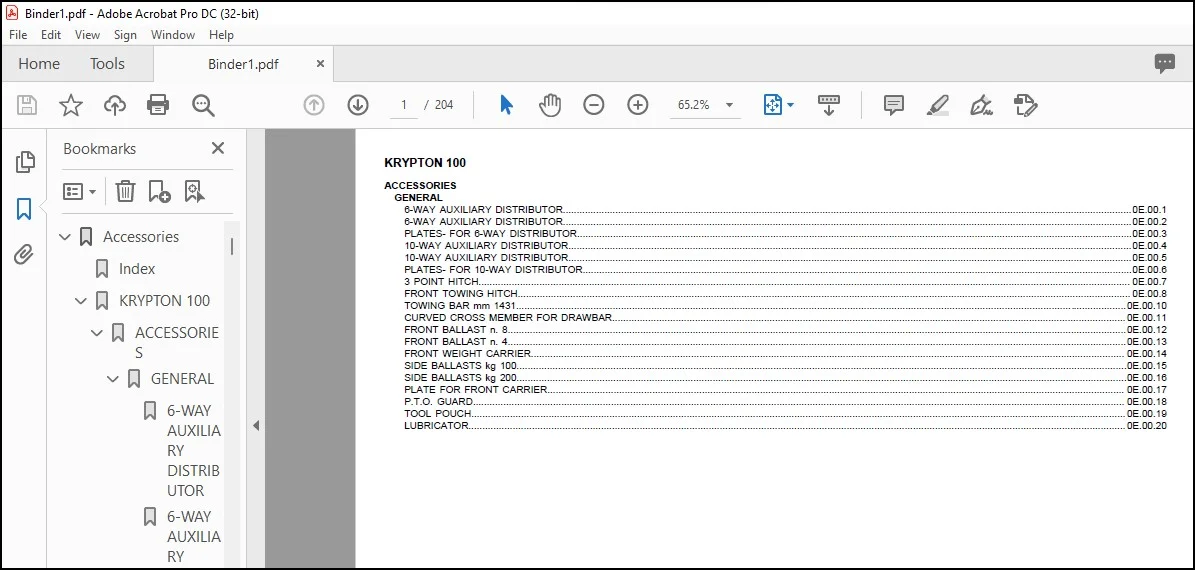This screenshot has width=1195, height=570.
Task: Collapse the KRYPTON 100 bookmark
Action: (81, 301)
